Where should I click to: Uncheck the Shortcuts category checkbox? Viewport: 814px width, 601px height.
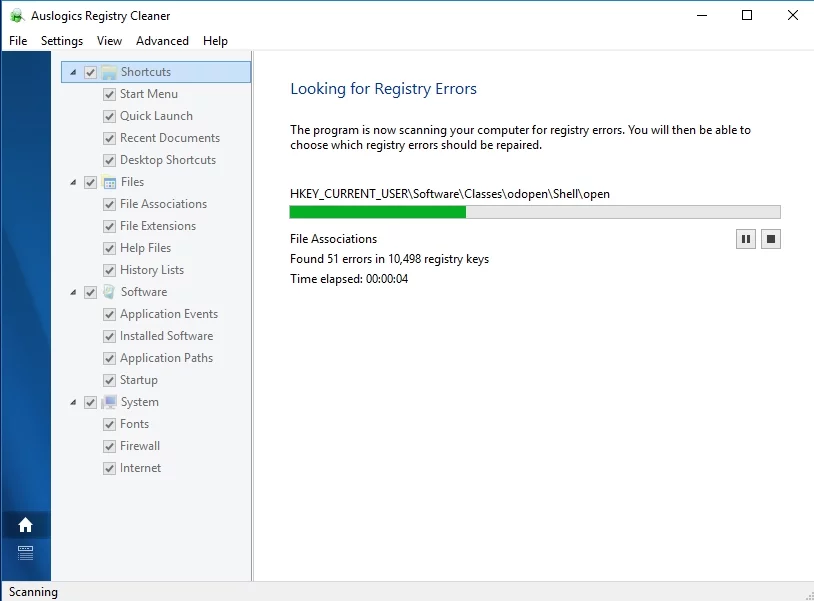click(90, 72)
